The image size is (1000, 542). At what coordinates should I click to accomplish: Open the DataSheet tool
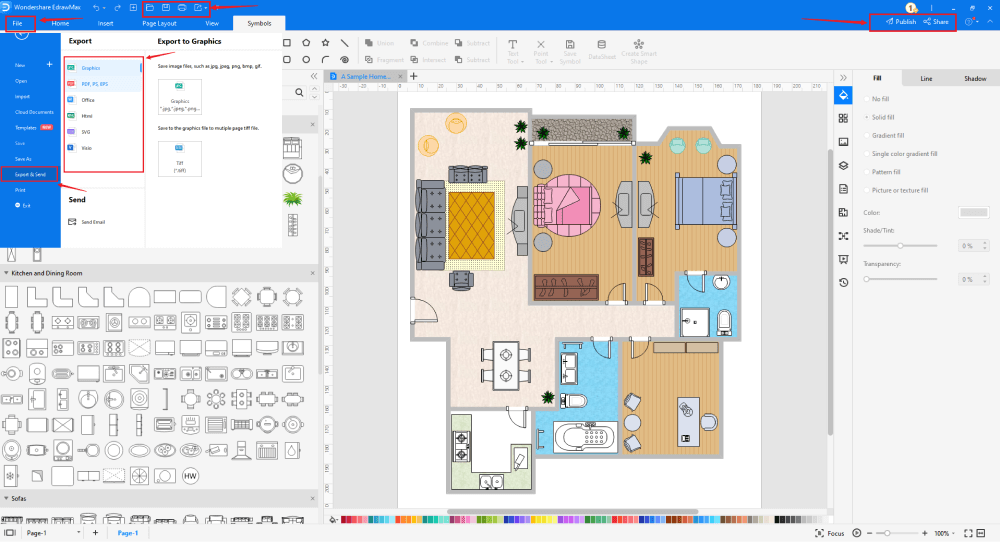tap(601, 50)
